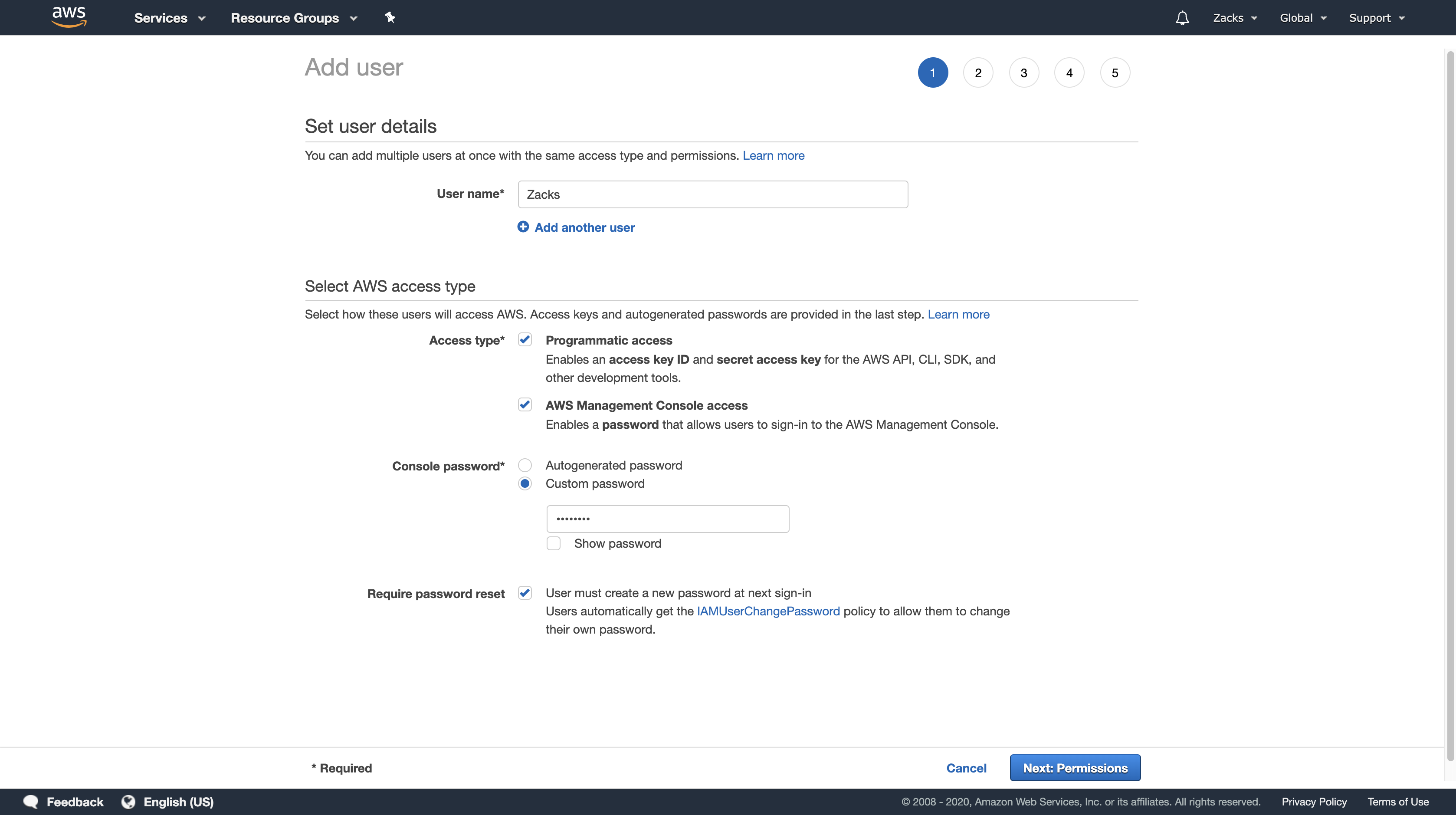Screen dimensions: 1456x815
Task: Click the Feedback speech bubble icon
Action: pos(30,802)
